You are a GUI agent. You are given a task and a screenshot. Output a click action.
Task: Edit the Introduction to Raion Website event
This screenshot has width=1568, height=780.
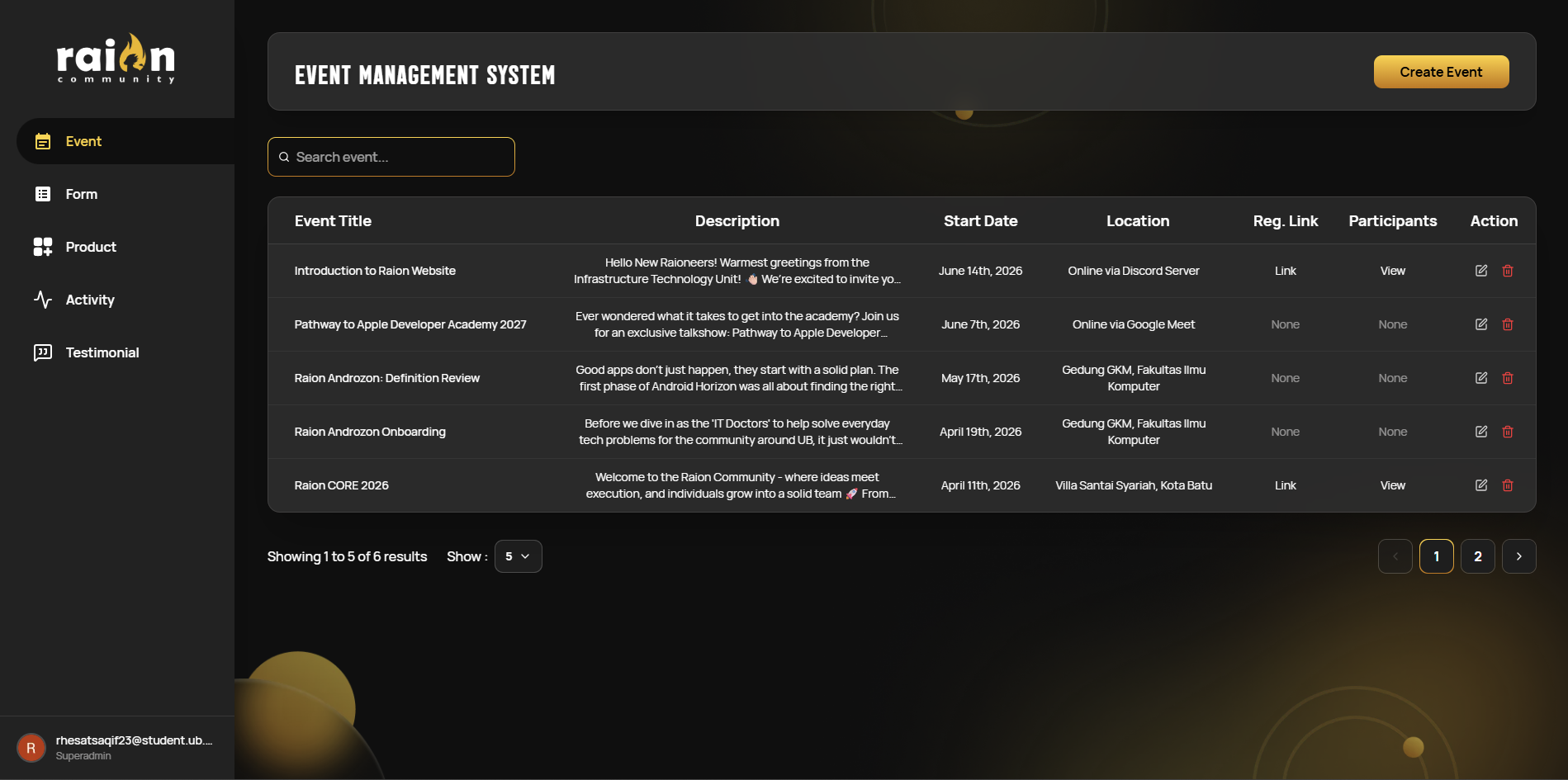[1481, 271]
